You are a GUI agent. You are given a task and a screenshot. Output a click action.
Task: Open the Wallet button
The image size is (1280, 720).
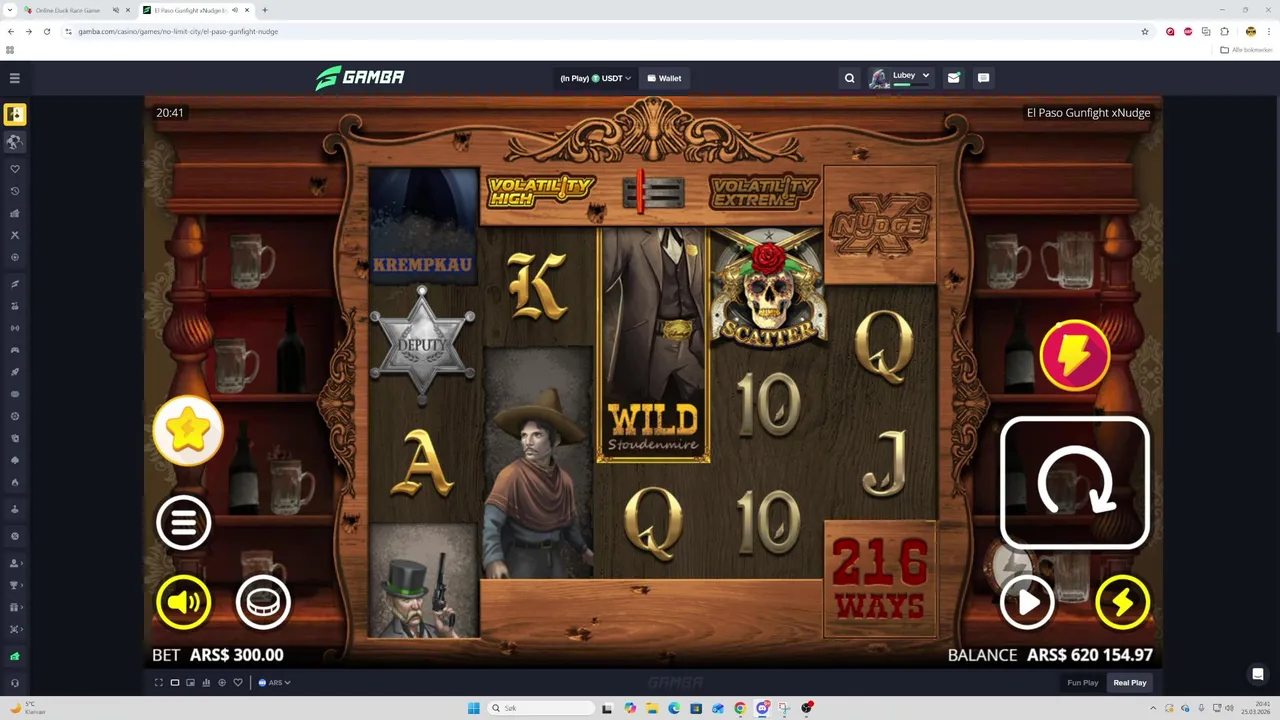664,78
